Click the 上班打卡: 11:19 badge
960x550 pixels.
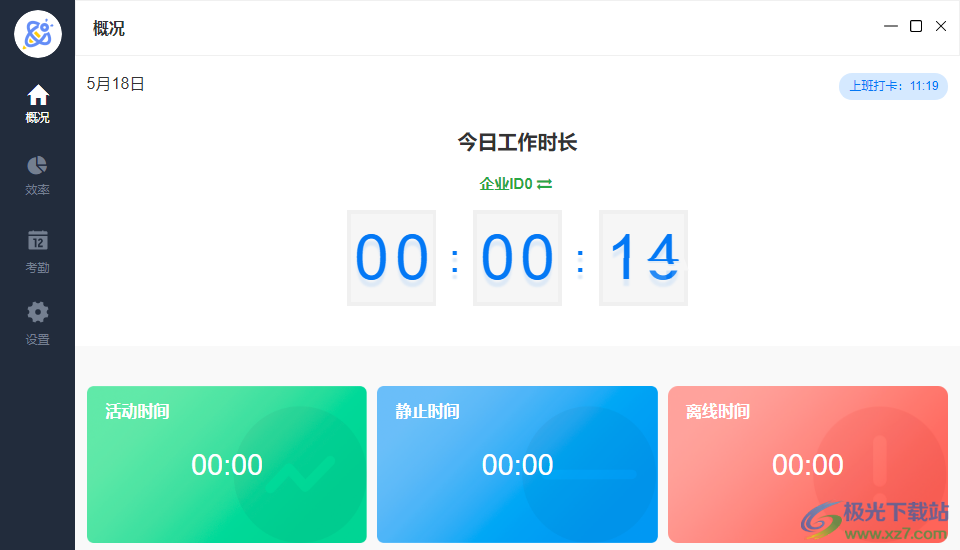[893, 86]
